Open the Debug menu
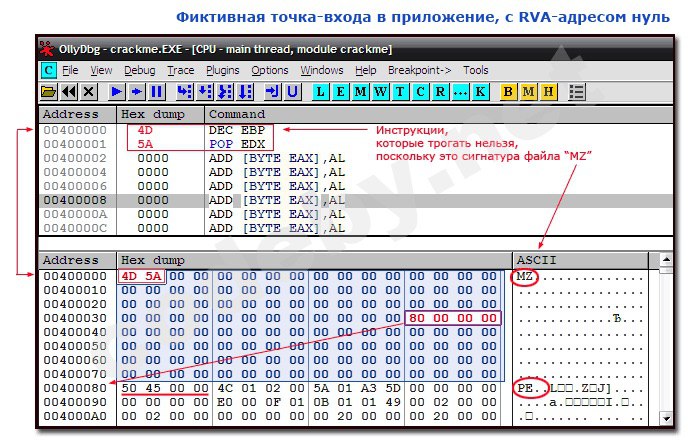The image size is (688, 442). tap(140, 70)
